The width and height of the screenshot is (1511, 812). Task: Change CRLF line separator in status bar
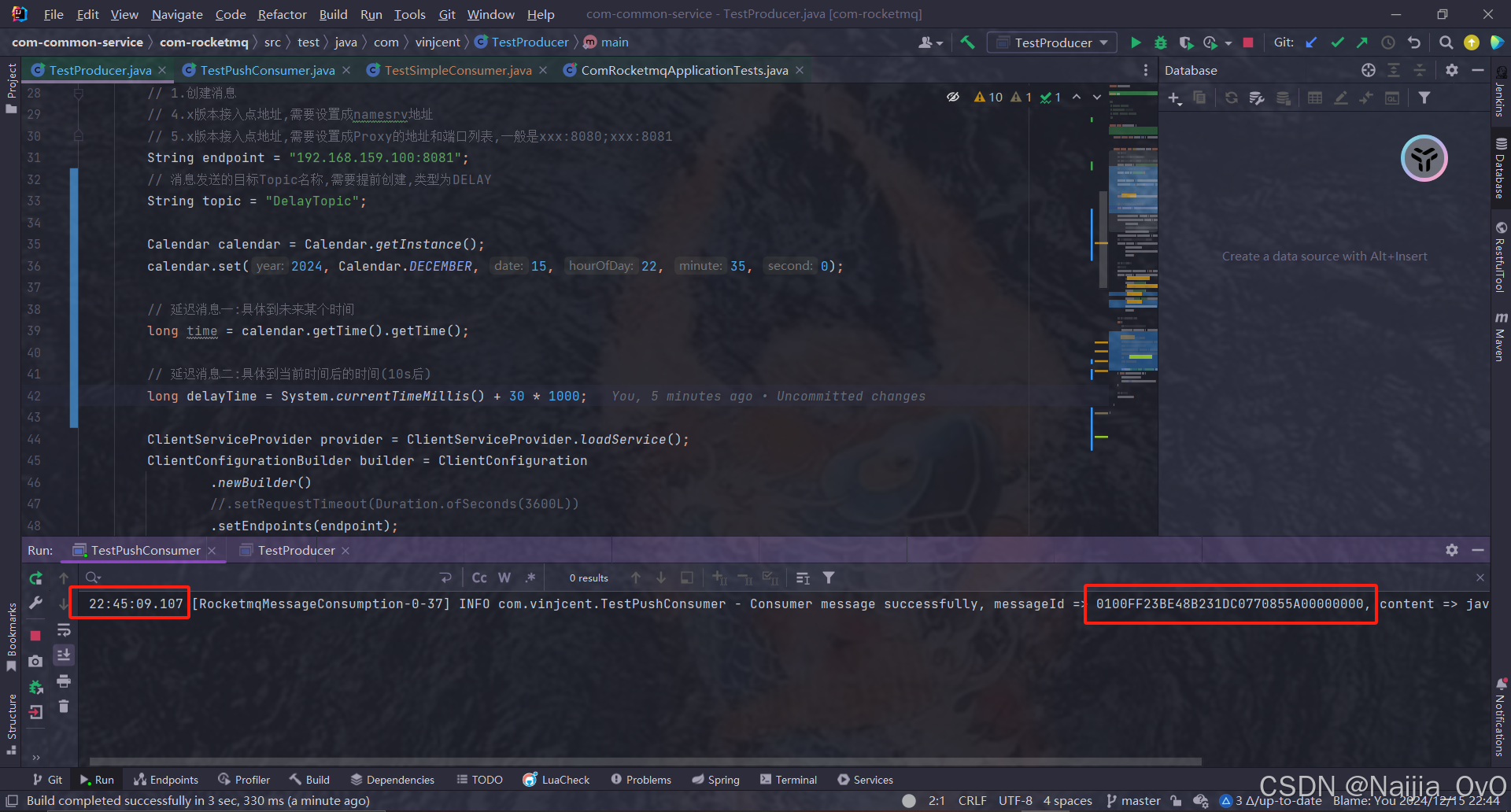point(972,801)
